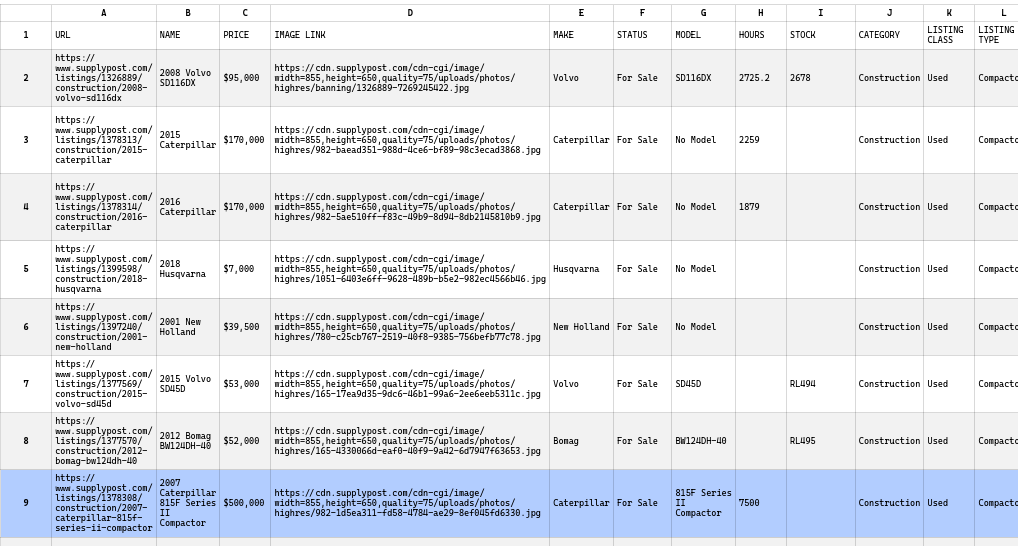Select the $95,000 price cell

click(244, 78)
